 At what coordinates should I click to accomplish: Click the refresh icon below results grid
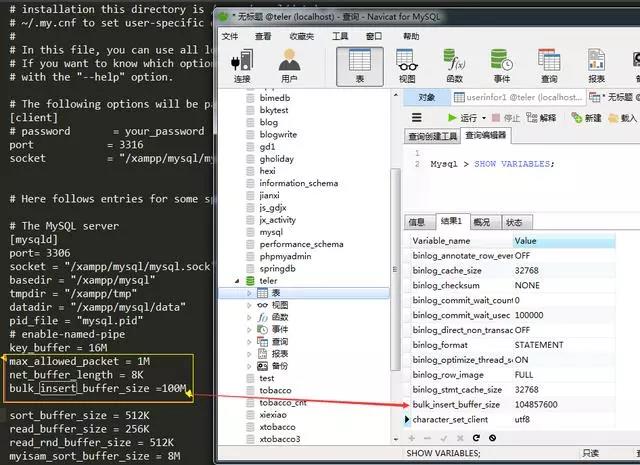[476, 438]
